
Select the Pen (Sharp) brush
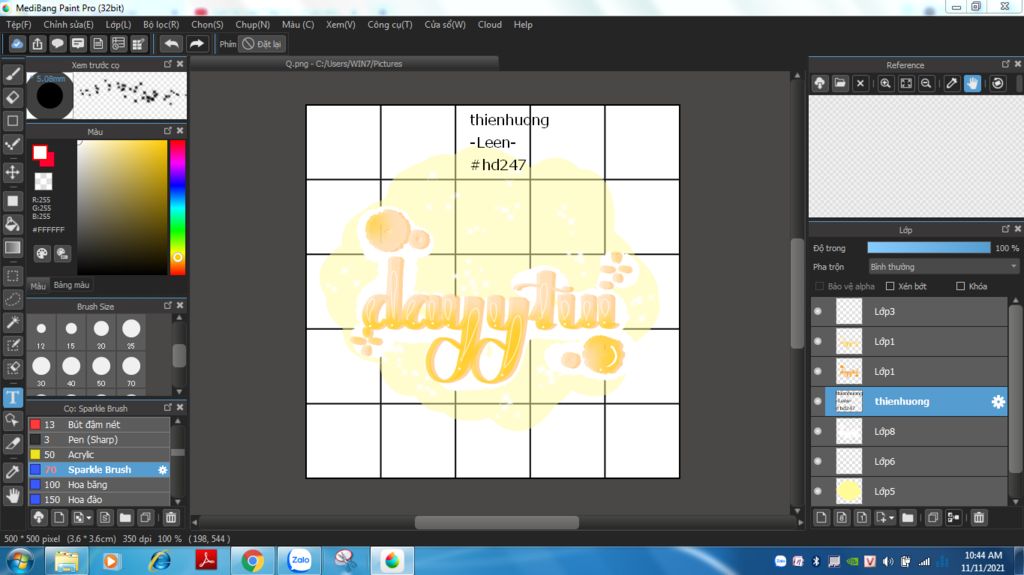(x=99, y=440)
